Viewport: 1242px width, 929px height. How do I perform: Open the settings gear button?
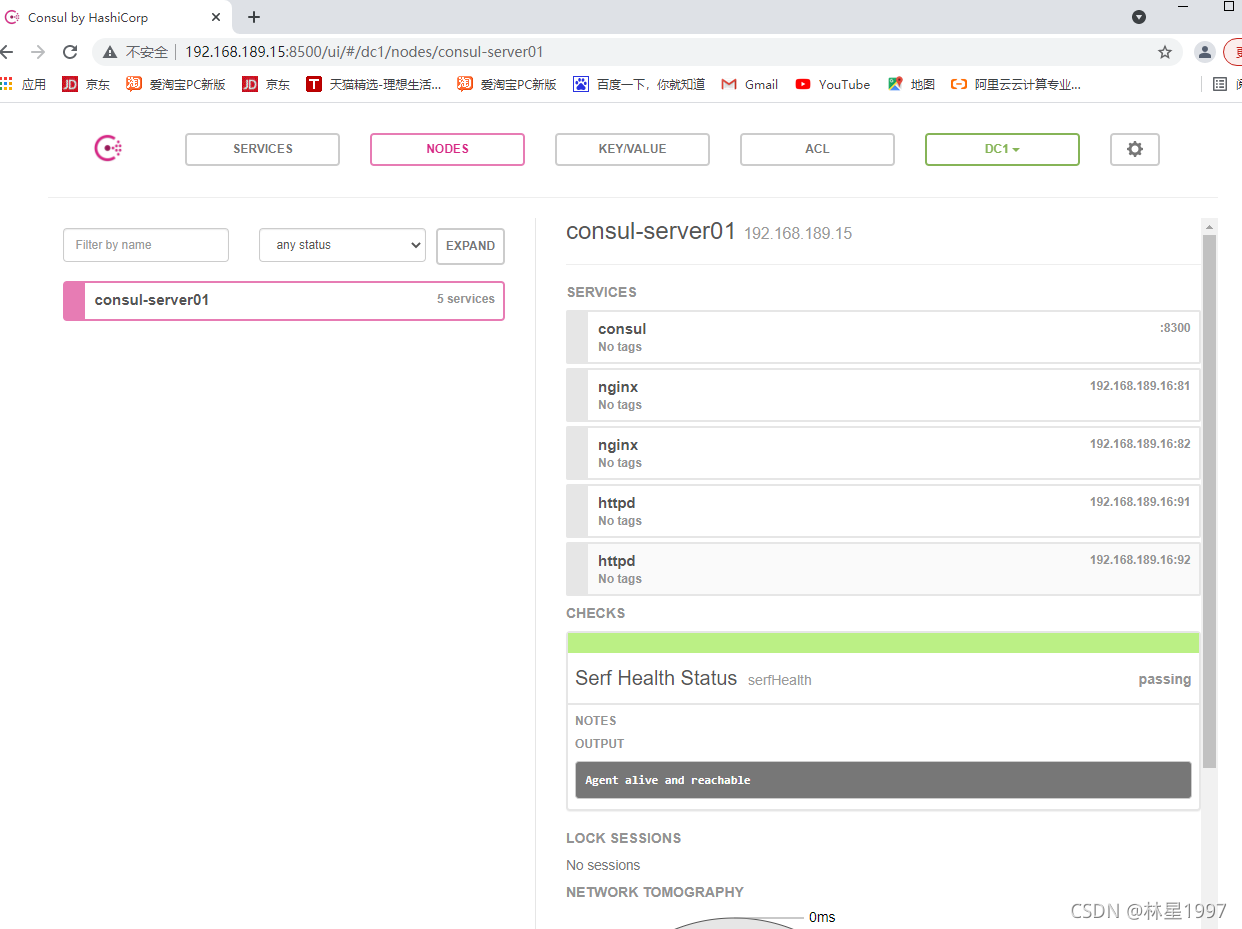tap(1135, 149)
